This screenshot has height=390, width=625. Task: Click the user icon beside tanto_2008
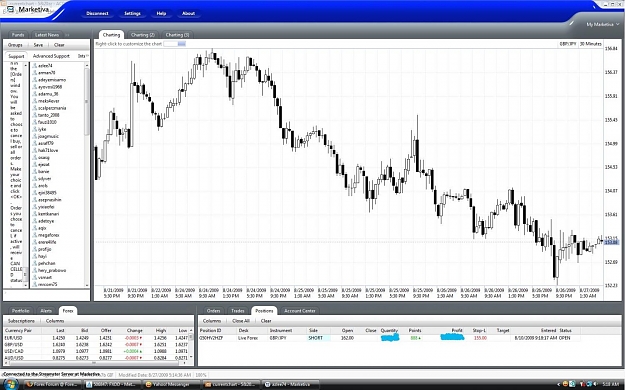coord(35,115)
